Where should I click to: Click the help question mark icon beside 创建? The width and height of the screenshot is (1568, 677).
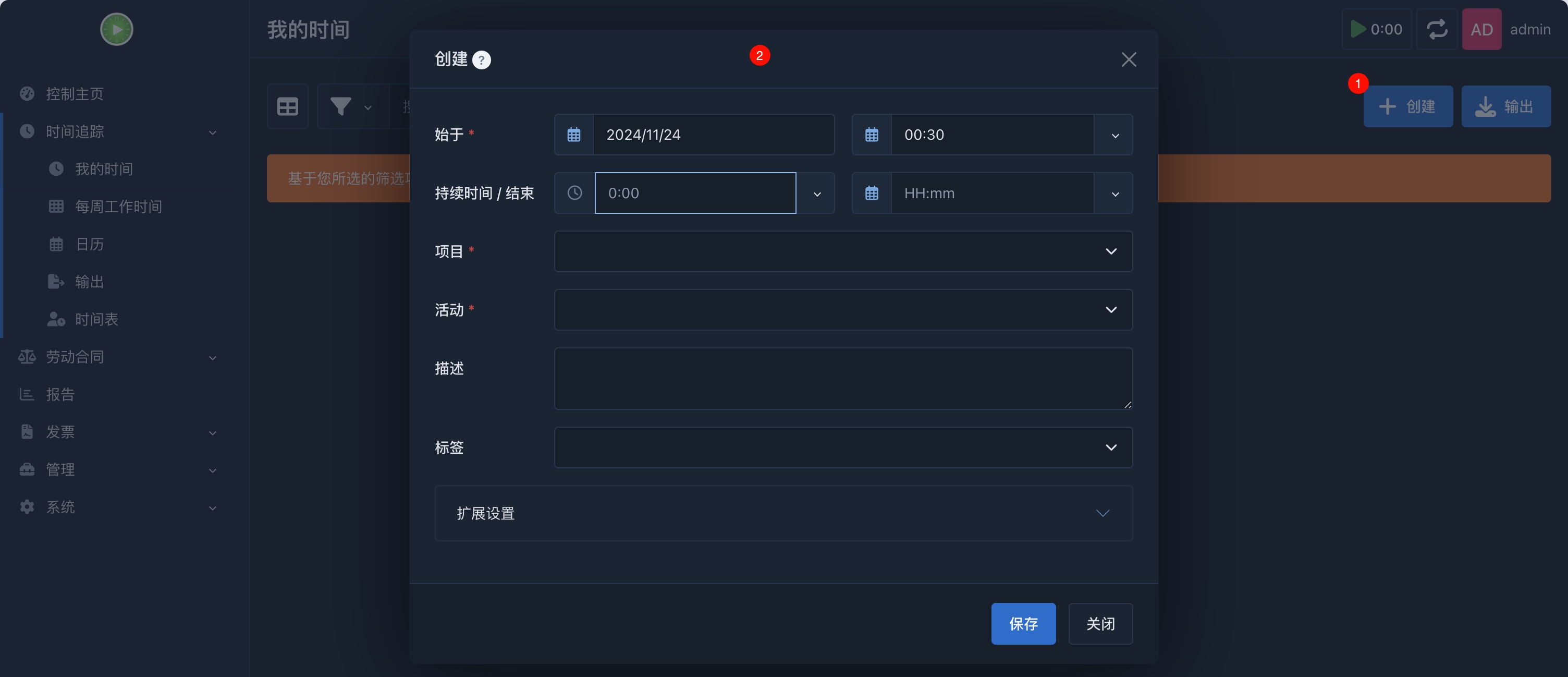point(482,59)
